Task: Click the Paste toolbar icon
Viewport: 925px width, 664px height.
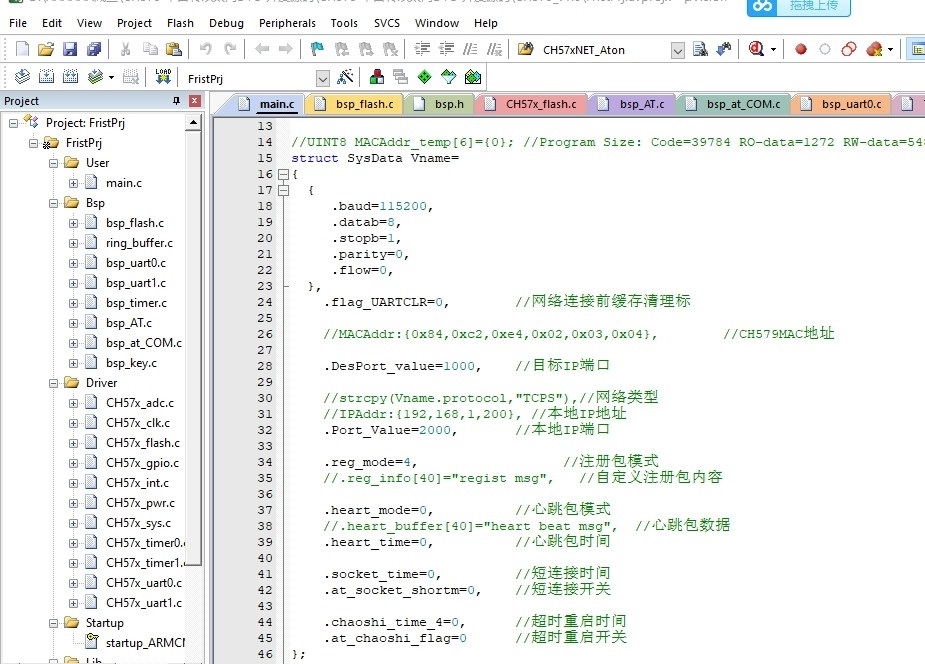Action: click(x=174, y=49)
